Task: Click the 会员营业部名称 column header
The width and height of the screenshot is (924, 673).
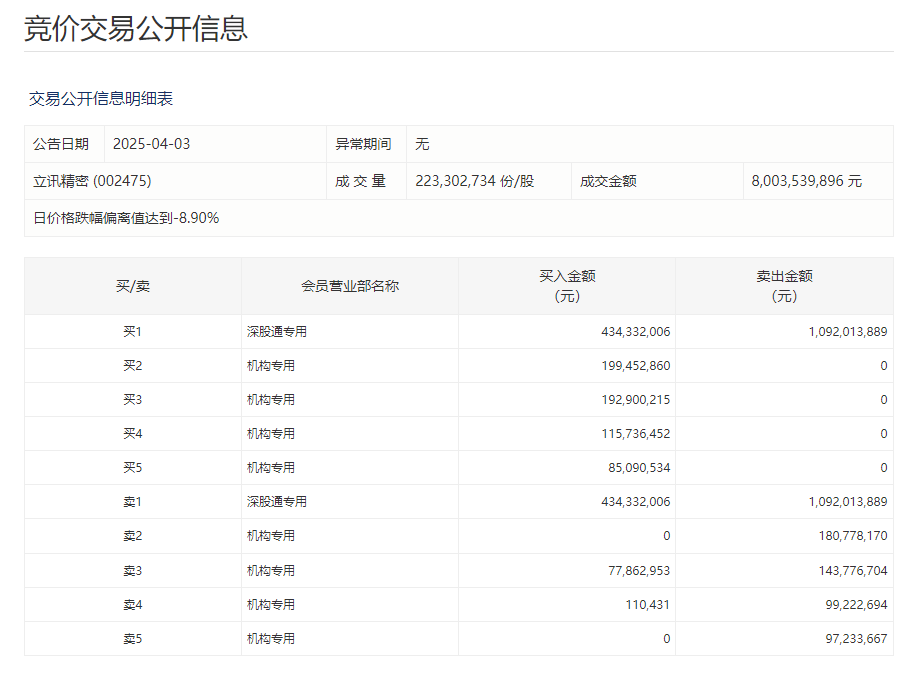Action: tap(350, 286)
